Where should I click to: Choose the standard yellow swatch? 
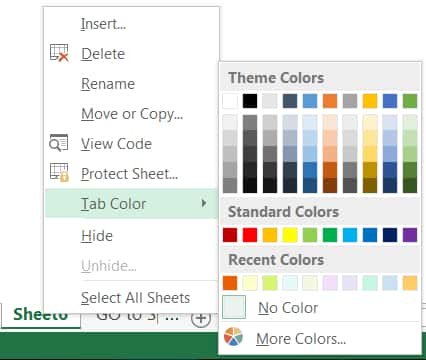pyautogui.click(x=290, y=235)
